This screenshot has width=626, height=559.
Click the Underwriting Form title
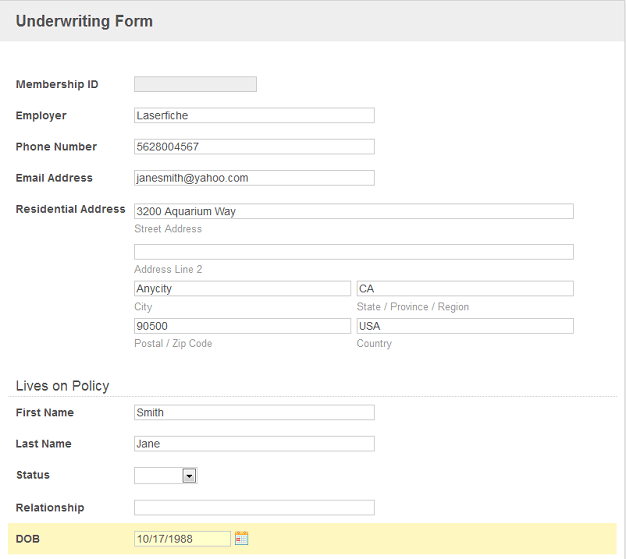pyautogui.click(x=84, y=21)
